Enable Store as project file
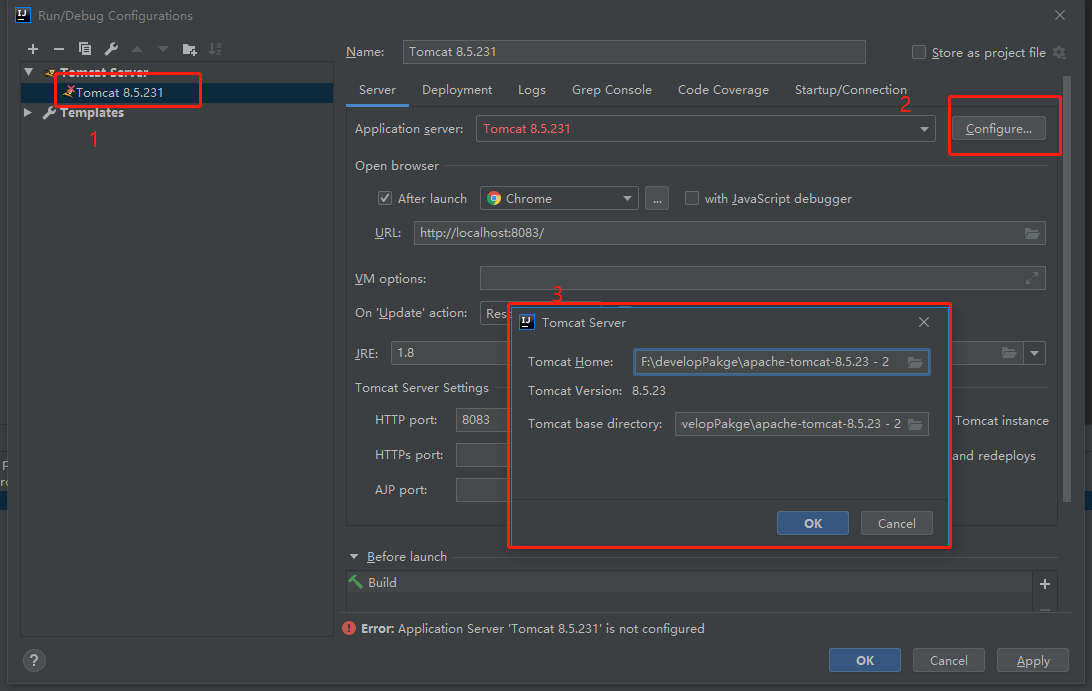 click(919, 52)
